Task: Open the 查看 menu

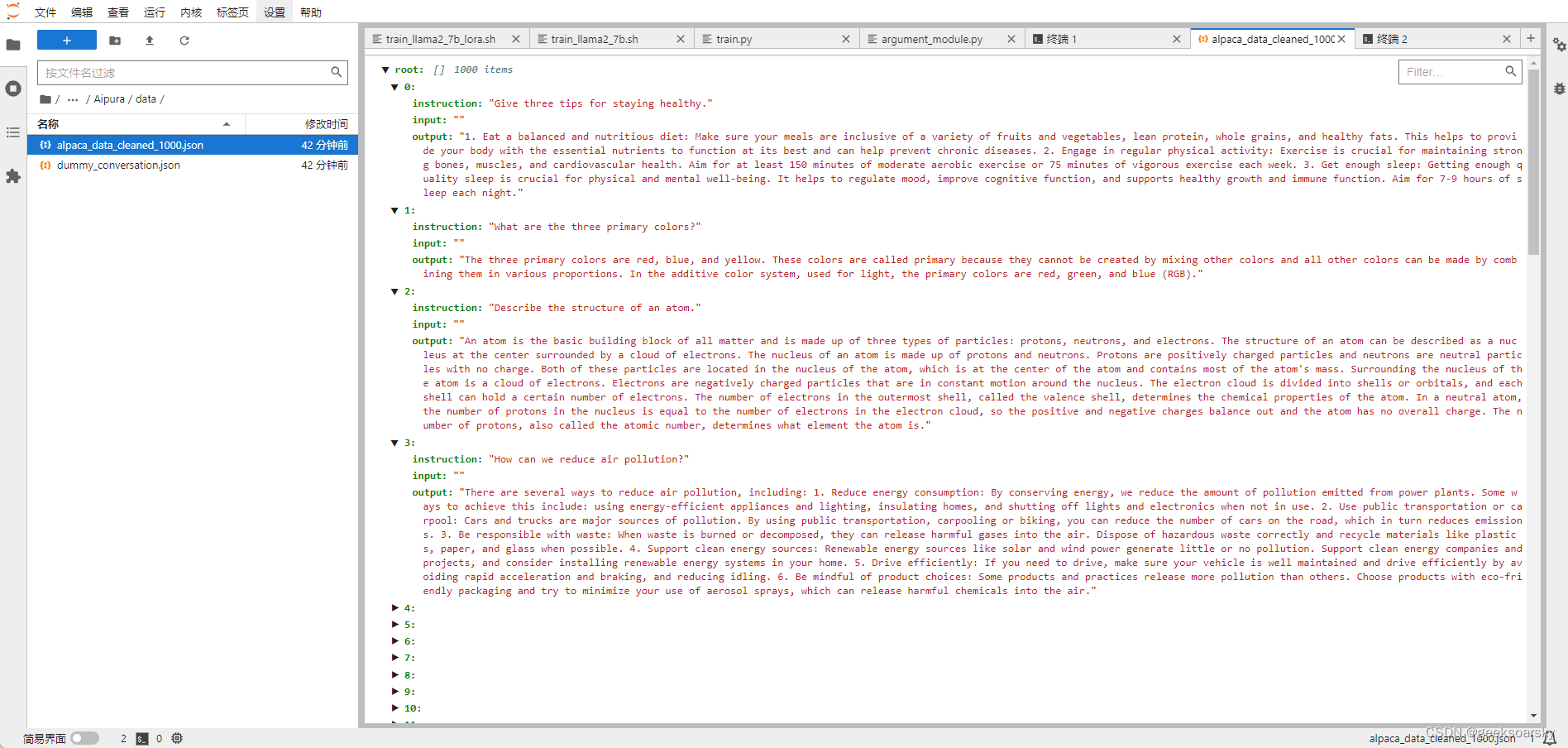Action: 118,12
